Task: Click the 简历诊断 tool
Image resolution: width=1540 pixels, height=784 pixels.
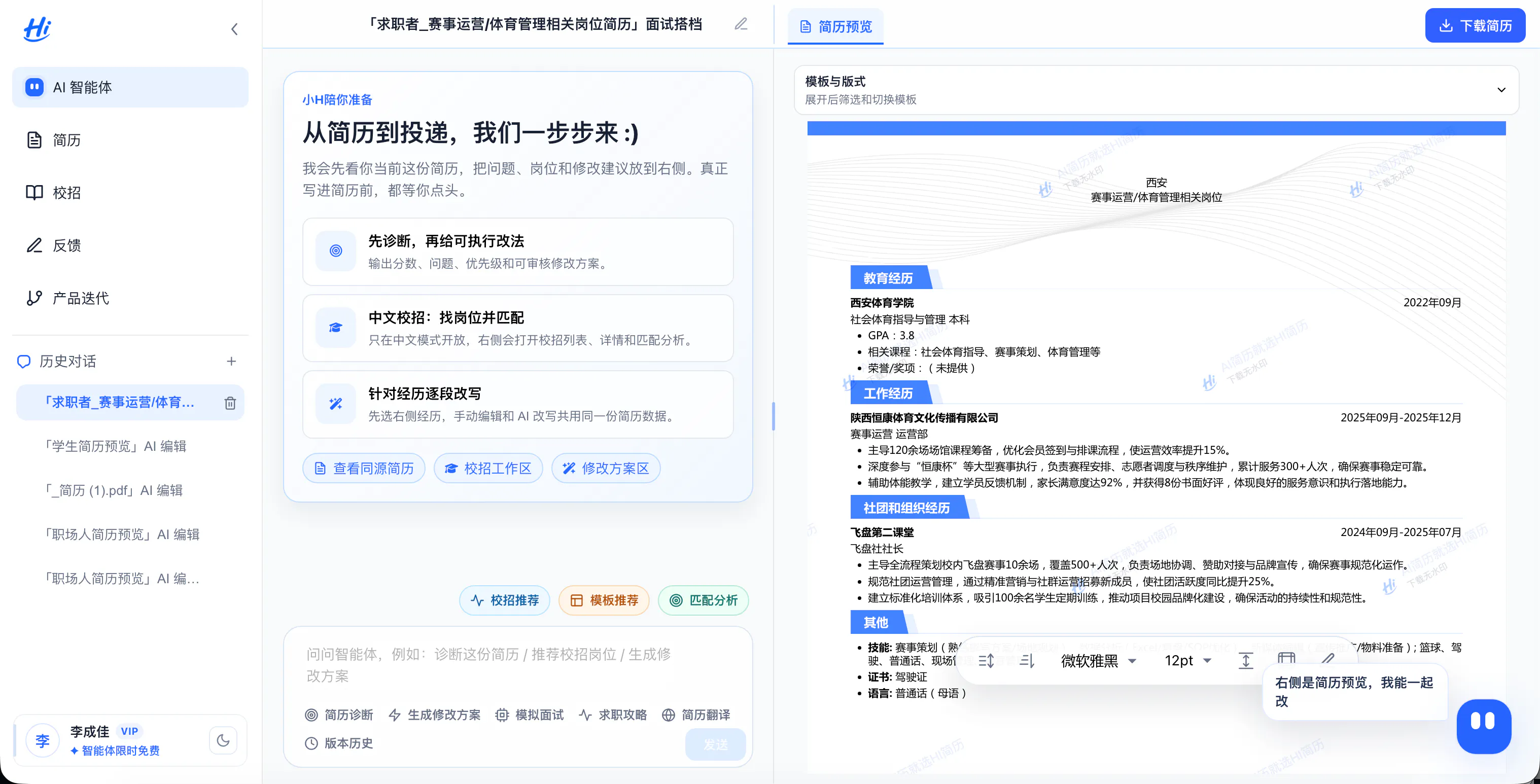Action: (339, 715)
